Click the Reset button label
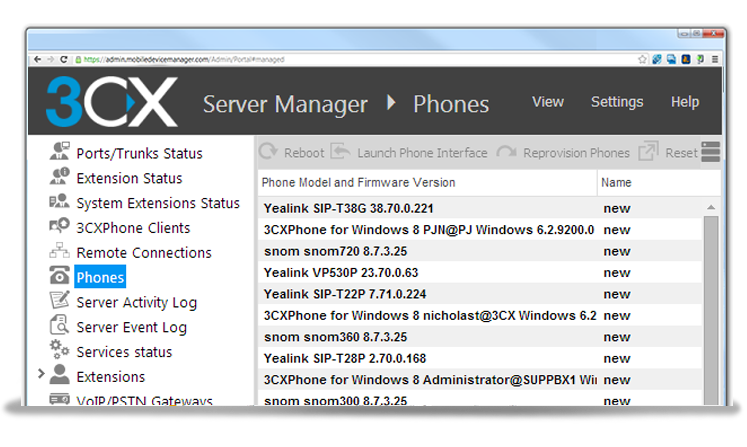This screenshot has height=447, width=747. pyautogui.click(x=681, y=153)
